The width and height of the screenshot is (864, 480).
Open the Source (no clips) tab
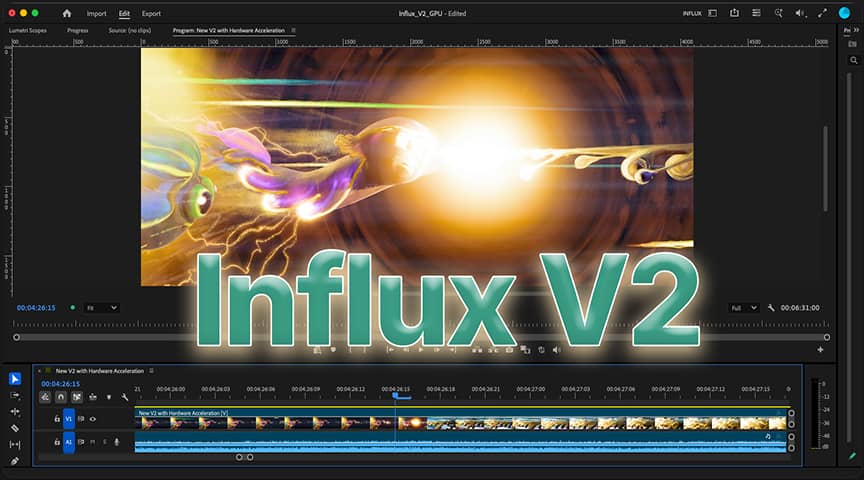pyautogui.click(x=129, y=30)
